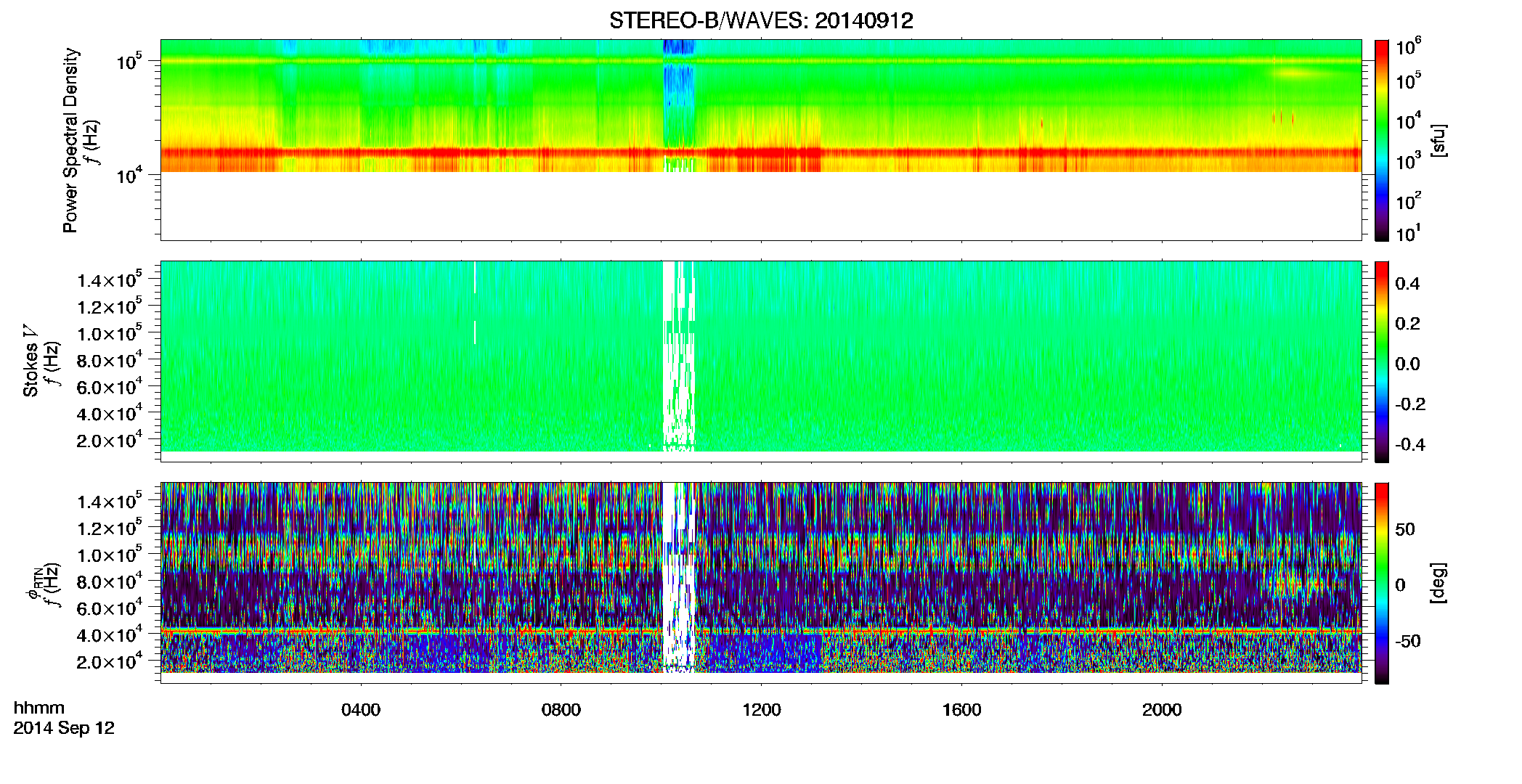The width and height of the screenshot is (1522, 784).
Task: Click the 2000 time axis label
Action: 1163,710
